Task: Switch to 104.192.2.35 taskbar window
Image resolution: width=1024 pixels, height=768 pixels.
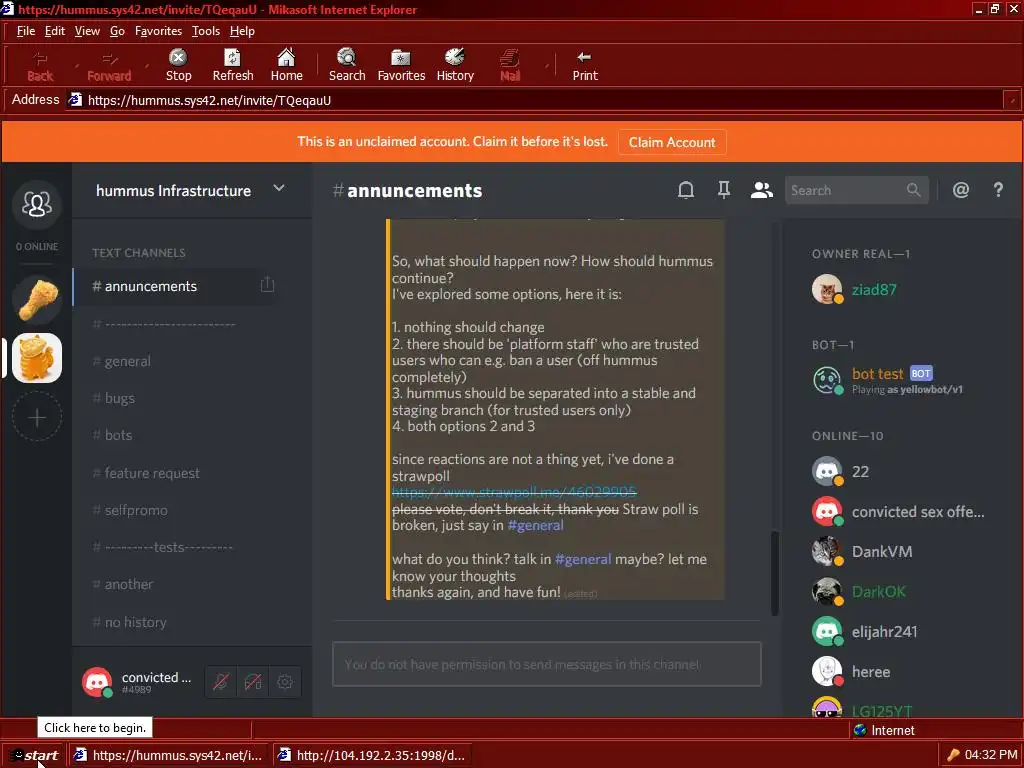Action: pos(372,755)
